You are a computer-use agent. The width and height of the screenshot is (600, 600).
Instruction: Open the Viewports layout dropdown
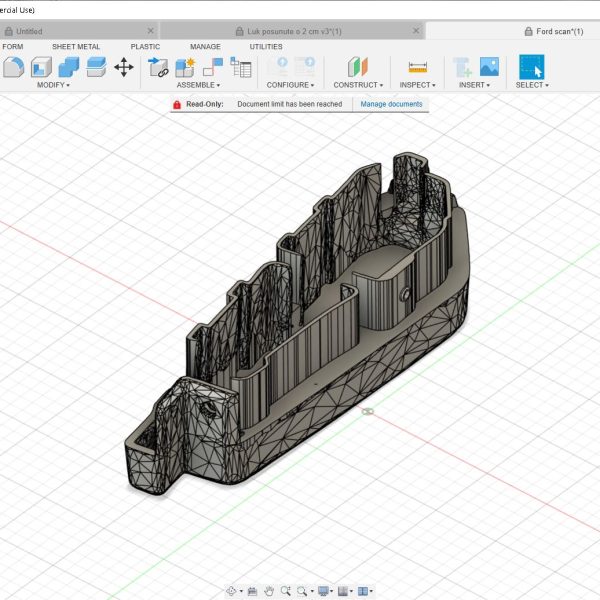coord(365,591)
